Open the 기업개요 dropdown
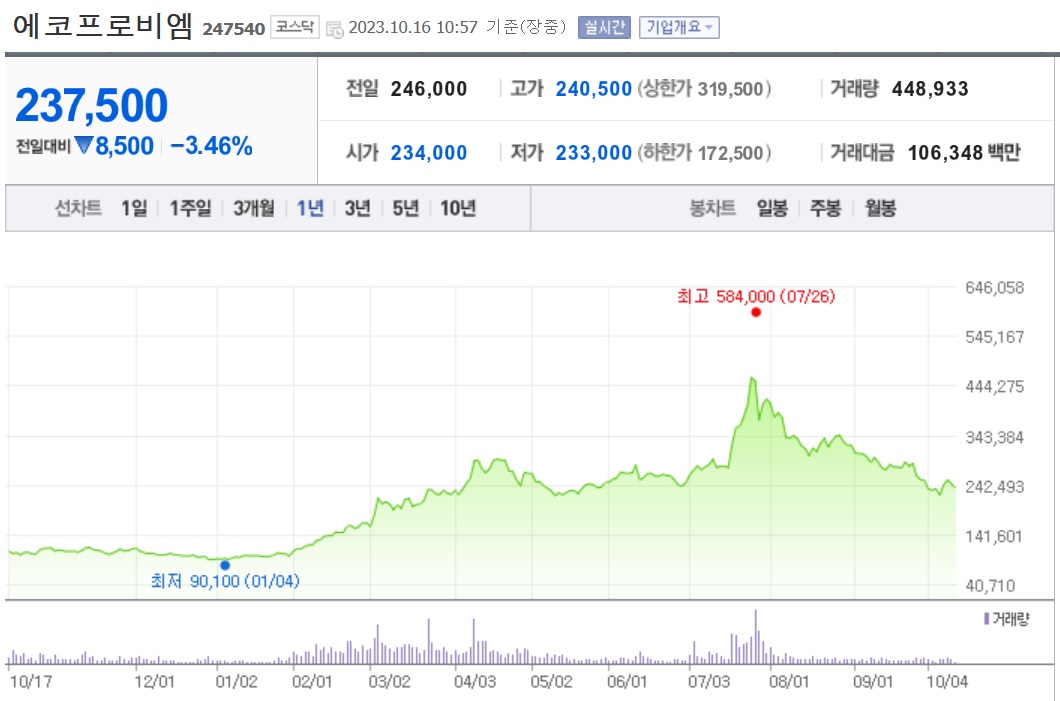The width and height of the screenshot is (1060, 701). [x=679, y=28]
